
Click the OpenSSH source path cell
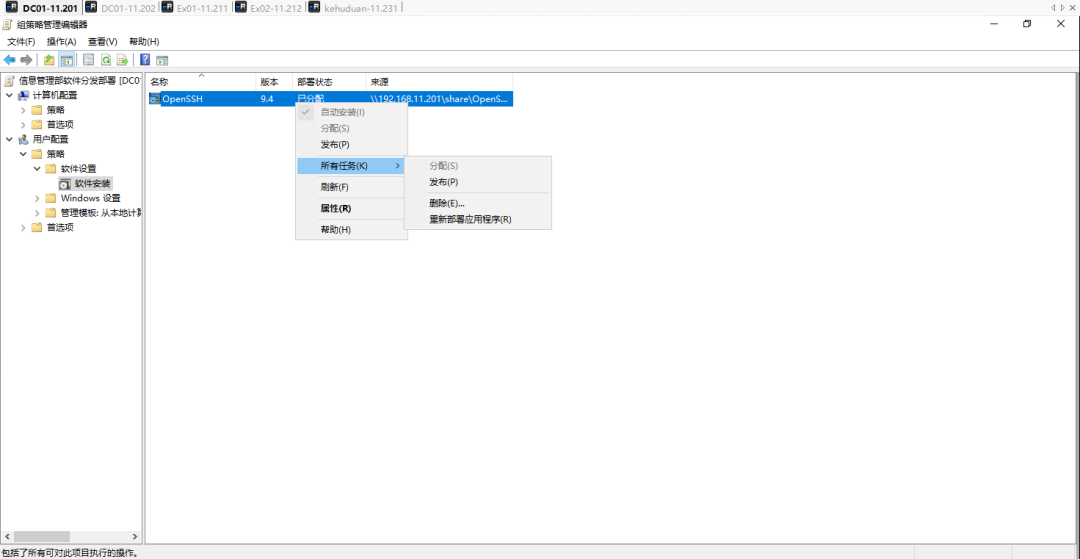tap(439, 99)
